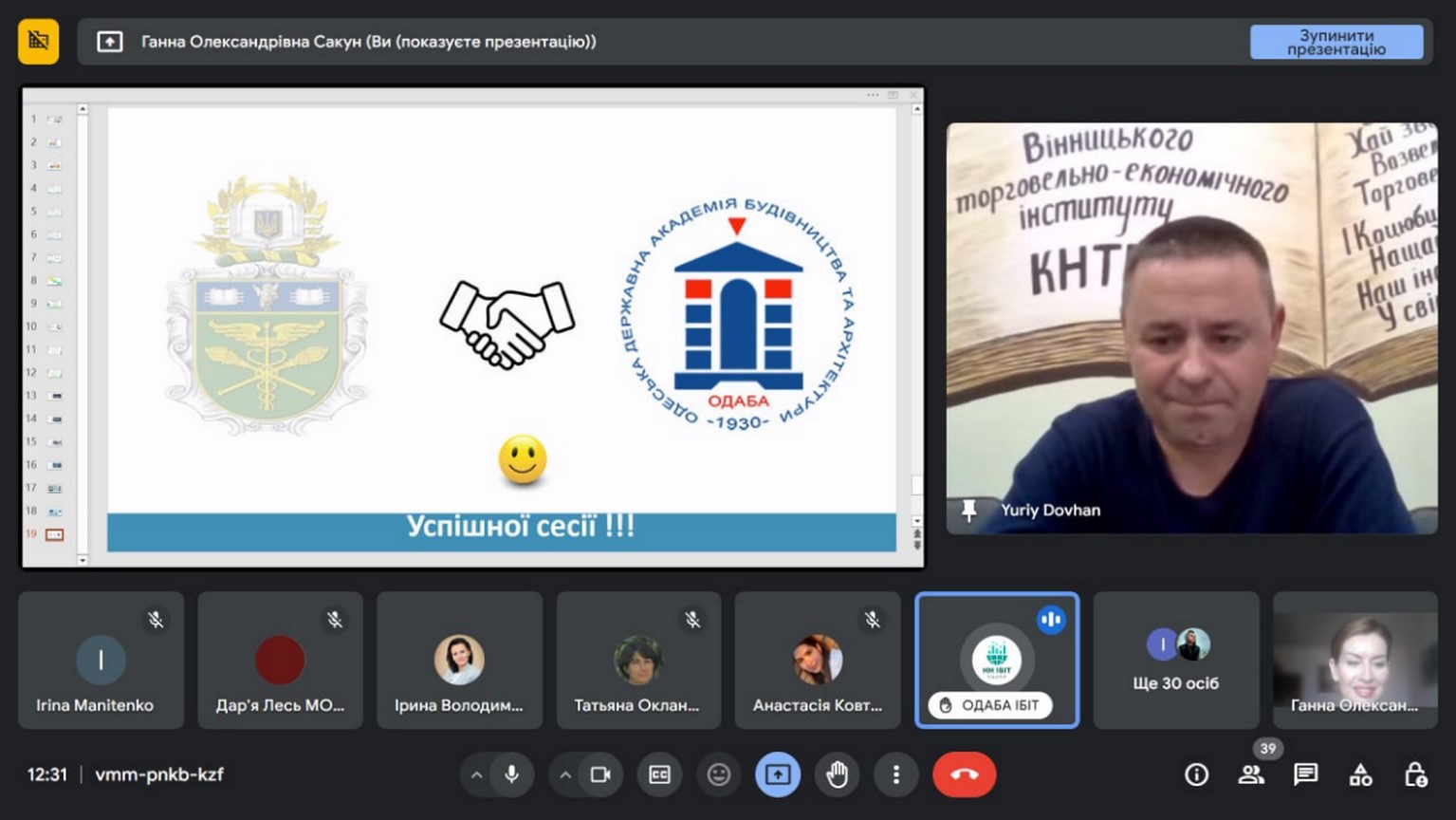
Task: Select the Irina Manitenko participant tile
Action: click(101, 661)
